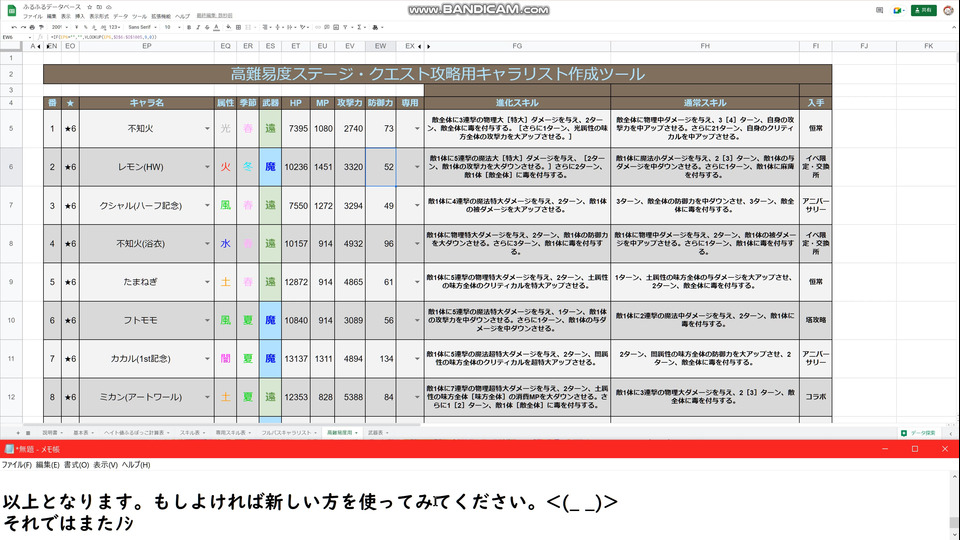Open character dropdown for 不知火
The image size is (960, 540).
tap(207, 129)
